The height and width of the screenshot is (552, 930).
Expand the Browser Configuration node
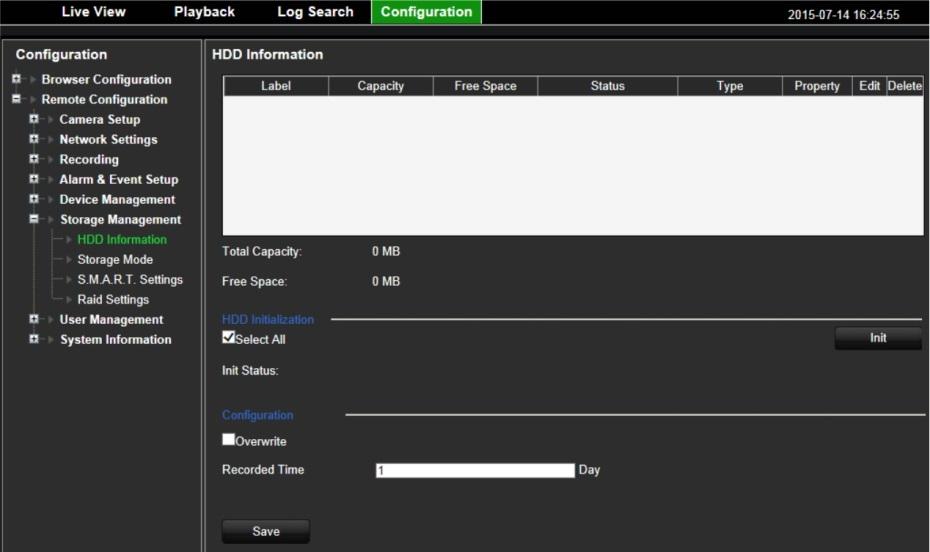coord(16,79)
